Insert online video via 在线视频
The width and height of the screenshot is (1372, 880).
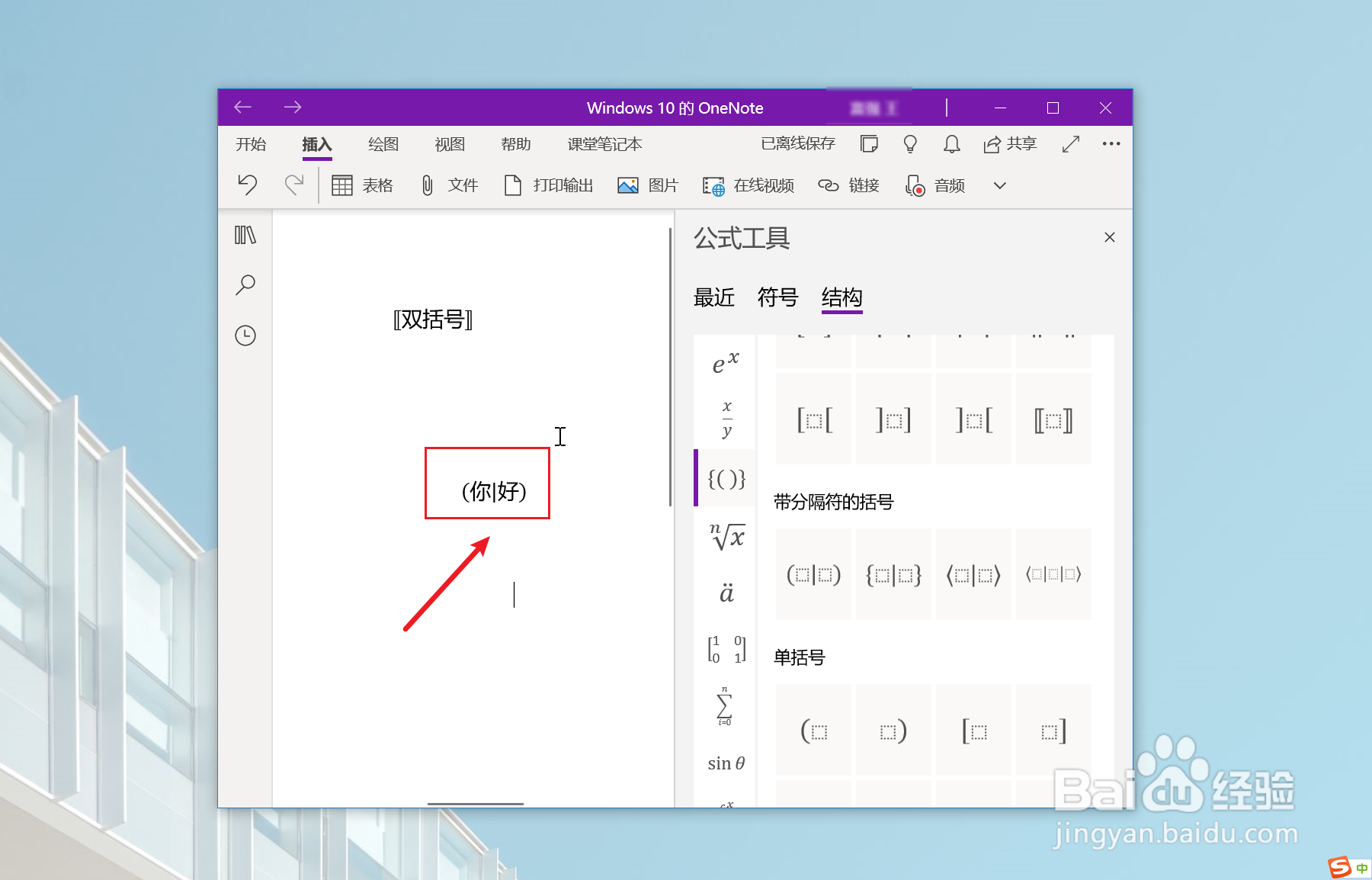tap(748, 185)
